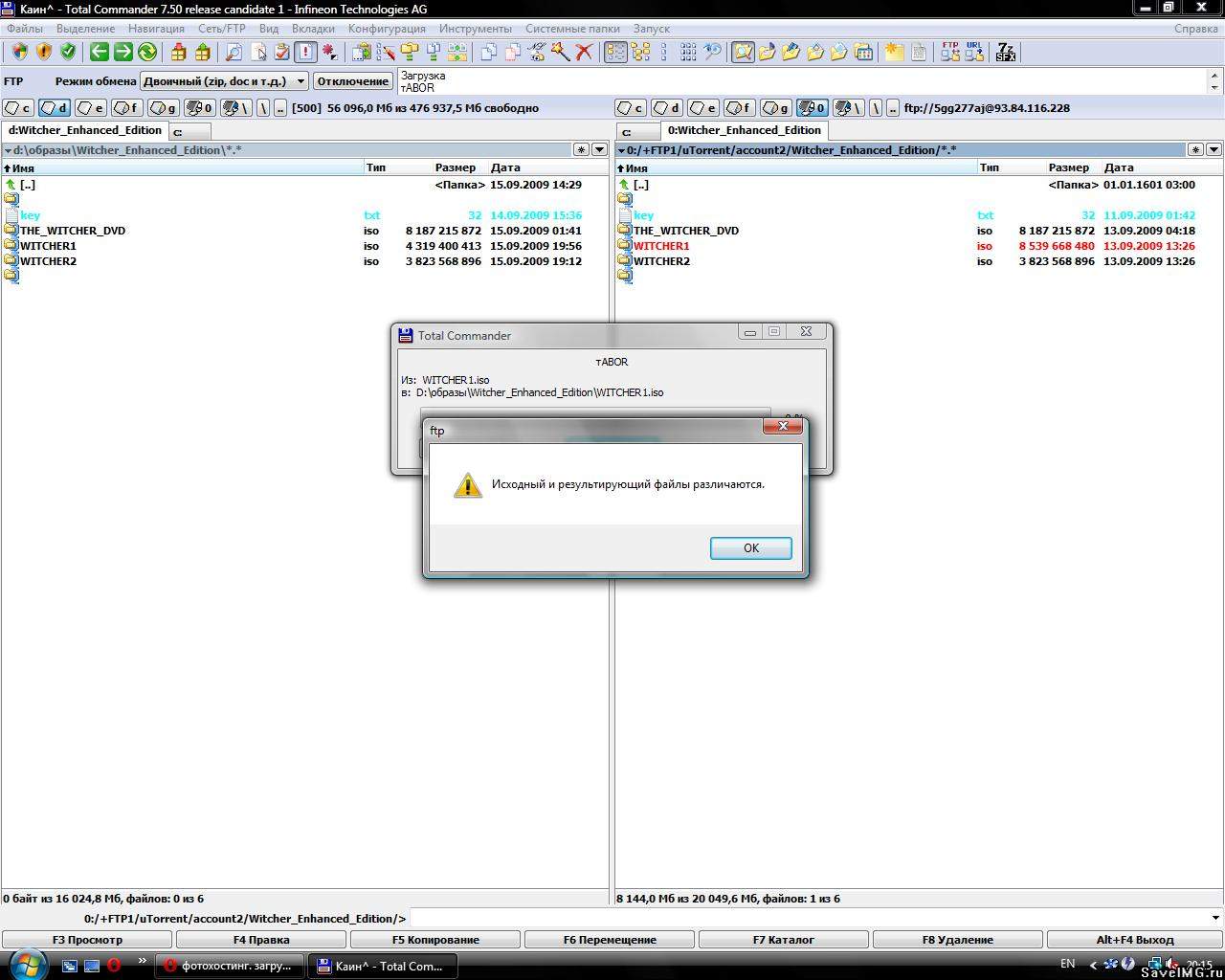Open left panel directory history dropdown arrow
This screenshot has width=1225, height=980.
pos(599,149)
